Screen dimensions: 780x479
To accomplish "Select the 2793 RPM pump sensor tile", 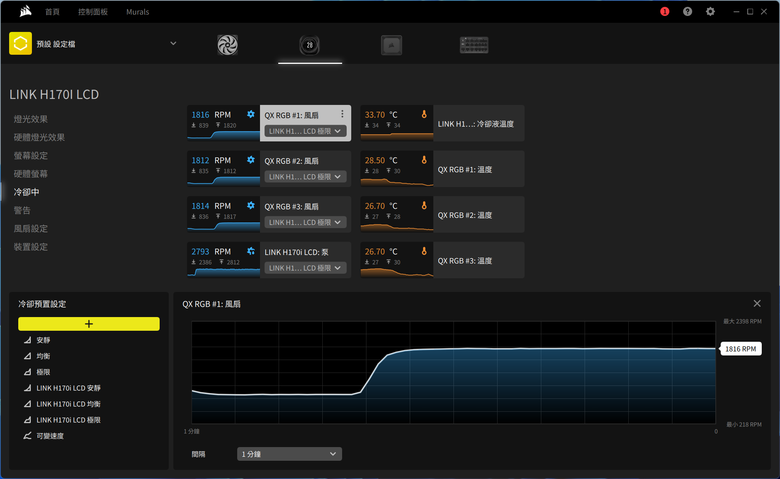I will tap(223, 260).
